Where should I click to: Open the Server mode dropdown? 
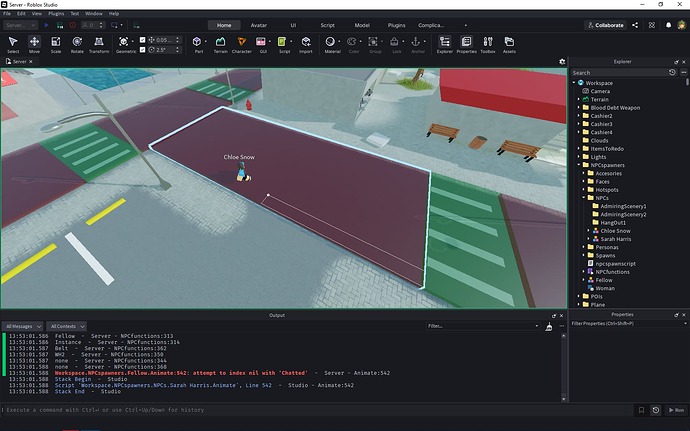[20, 25]
